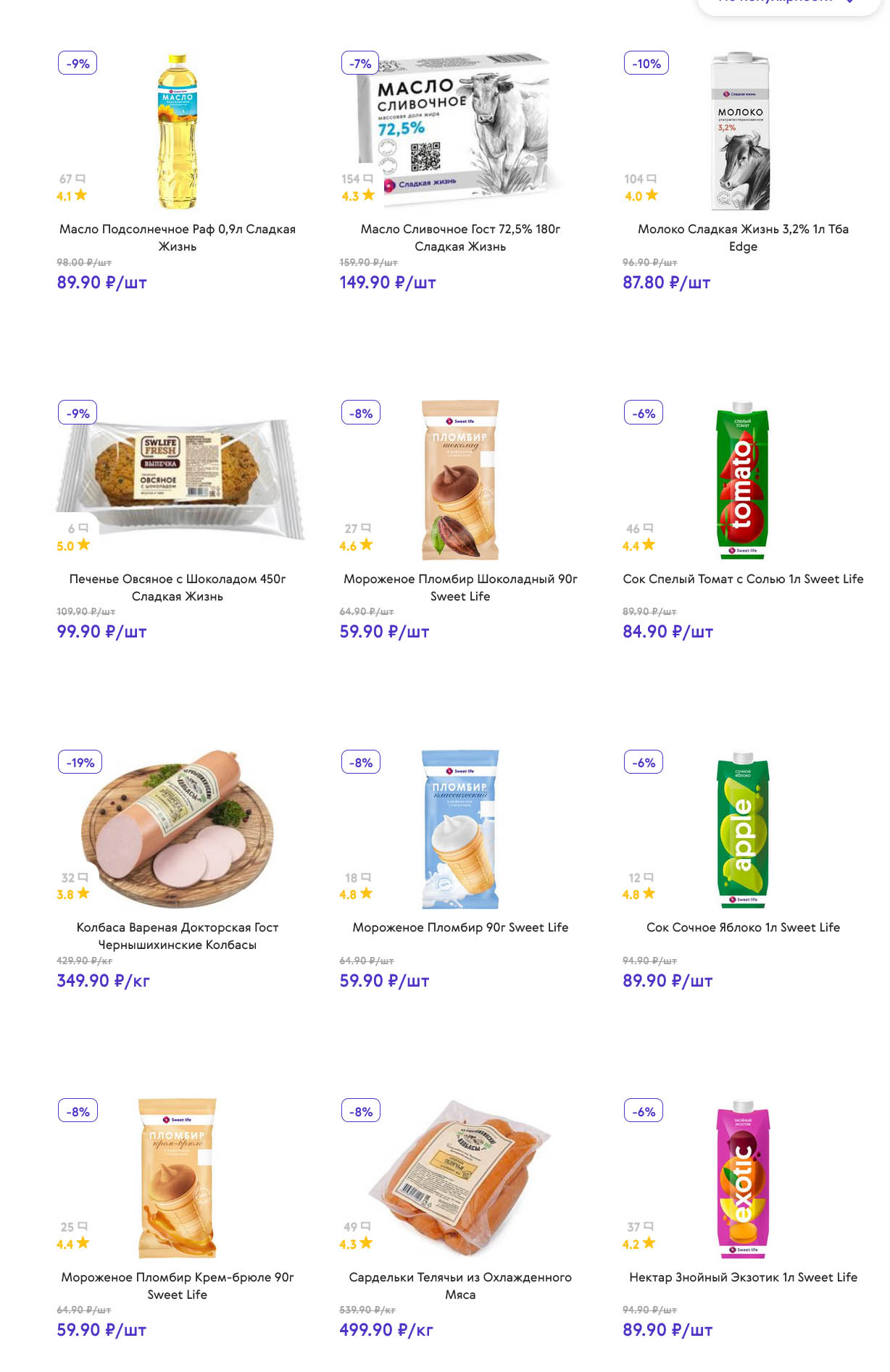Click the comment icon on the veal sardelki
This screenshot has height=1372, width=890.
coord(366,1226)
